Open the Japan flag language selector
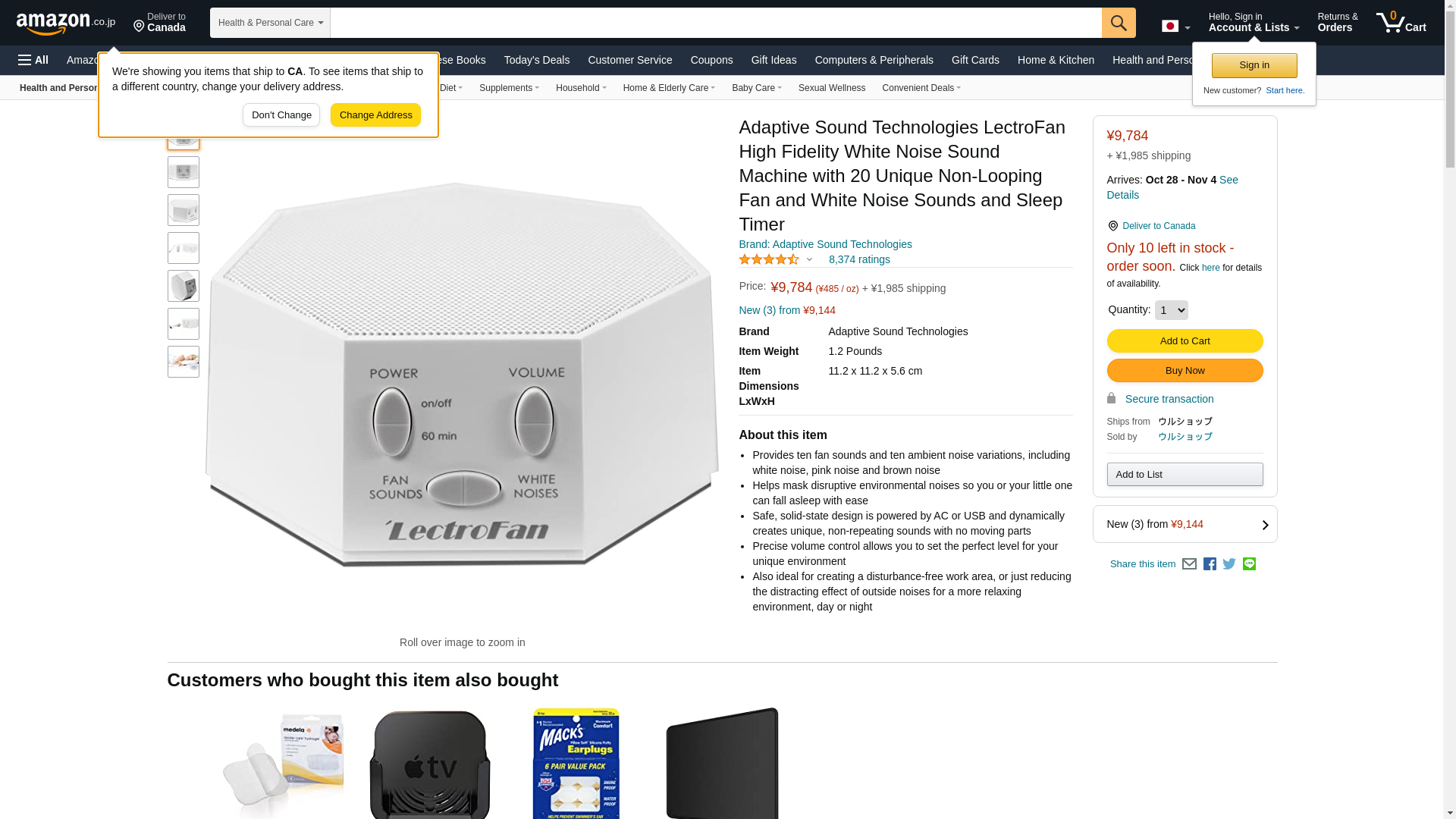The height and width of the screenshot is (819, 1456). [x=1175, y=26]
